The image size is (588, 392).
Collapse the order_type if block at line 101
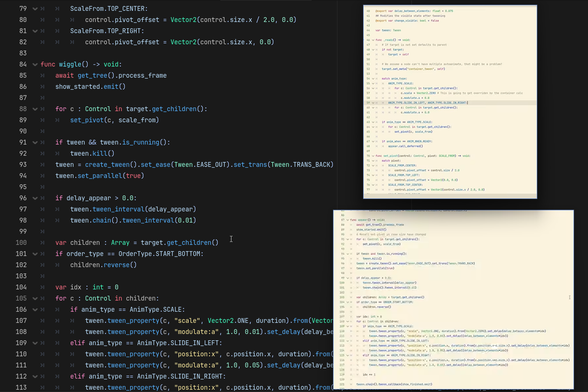[x=35, y=254]
